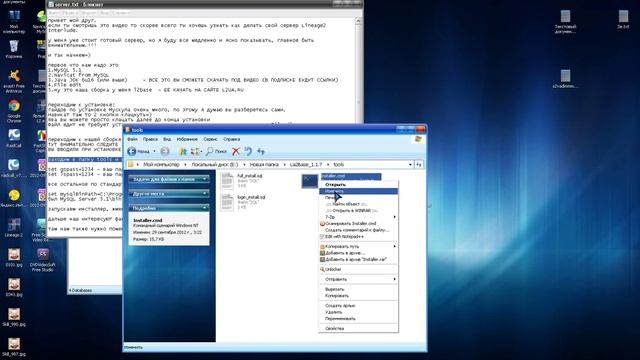Image resolution: width=640 pixels, height=360 pixels.
Task: Open the Google Chrome desktop shortcut
Action: [x=14, y=111]
